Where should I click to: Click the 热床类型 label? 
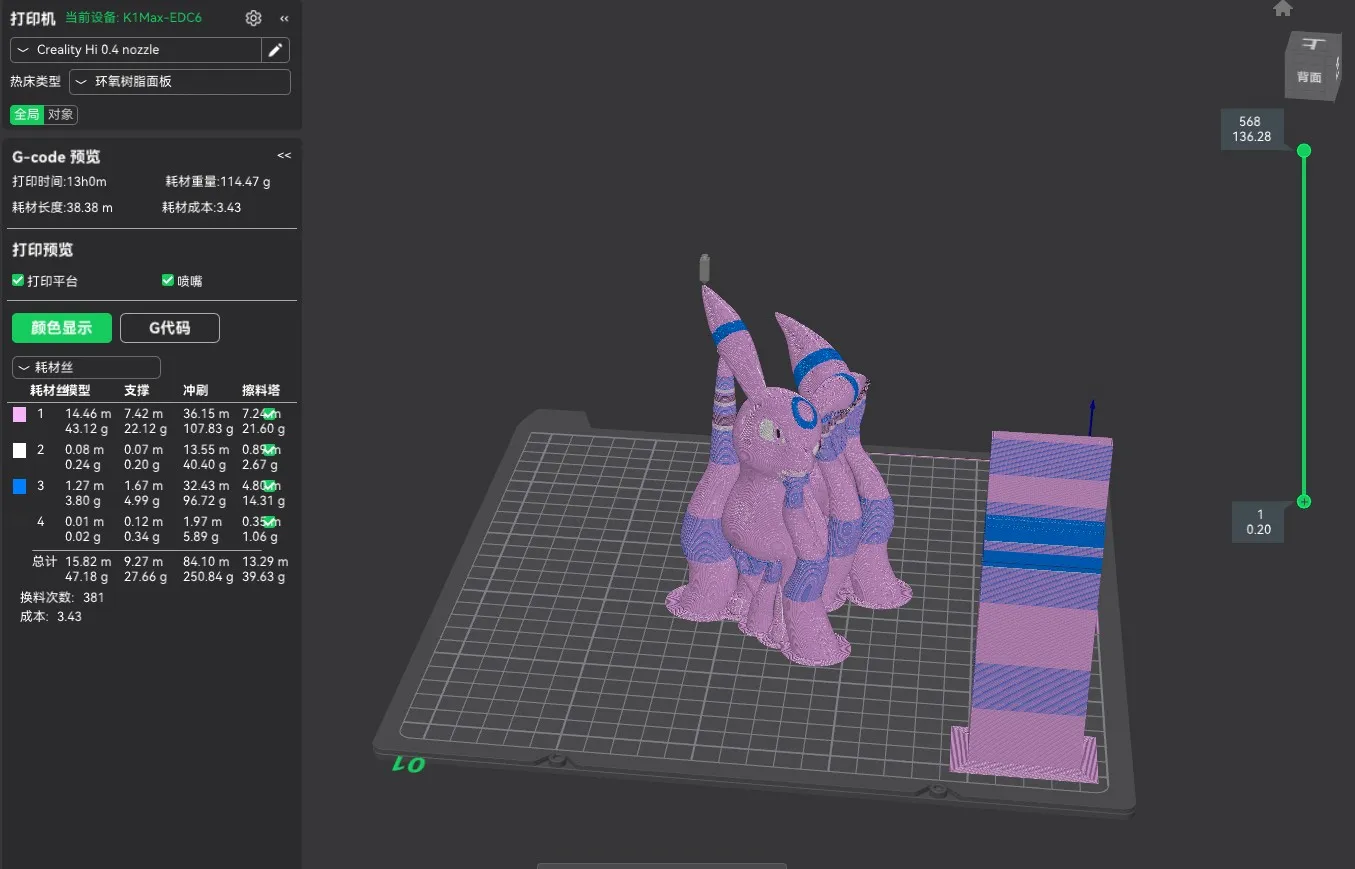(36, 82)
